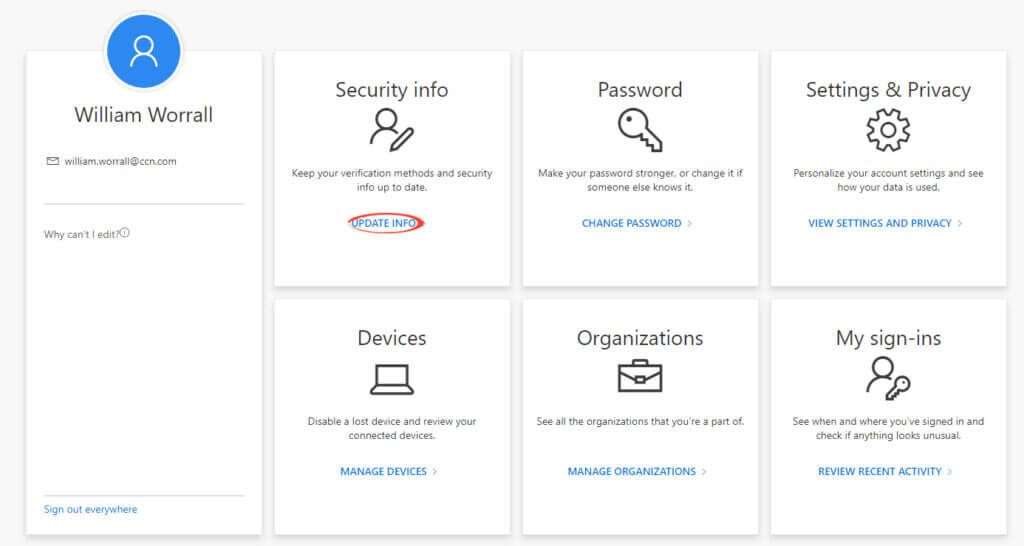This screenshot has height=546, width=1024.
Task: Open the UPDATE INFO link
Action: coord(384,223)
